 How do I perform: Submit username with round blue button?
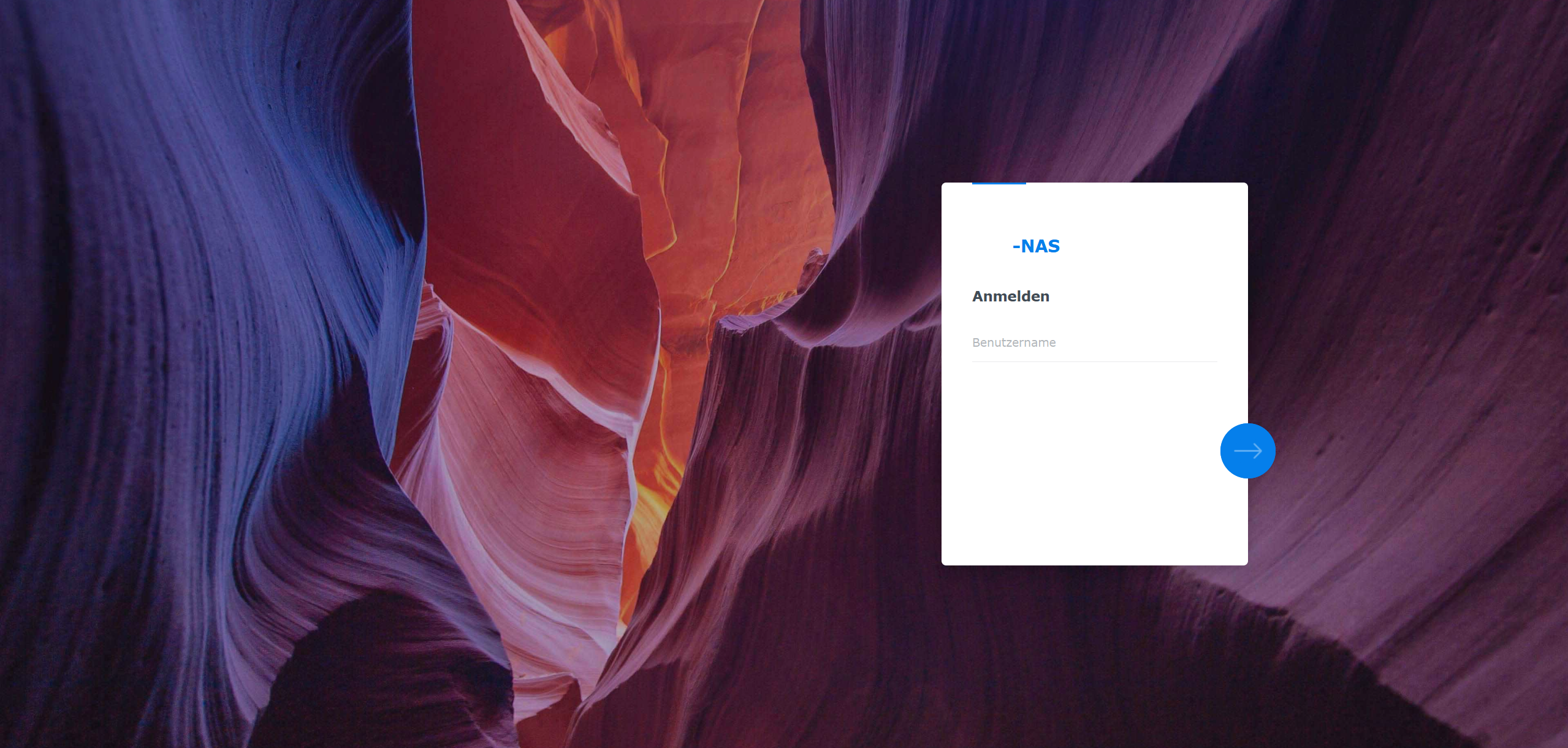point(1247,451)
